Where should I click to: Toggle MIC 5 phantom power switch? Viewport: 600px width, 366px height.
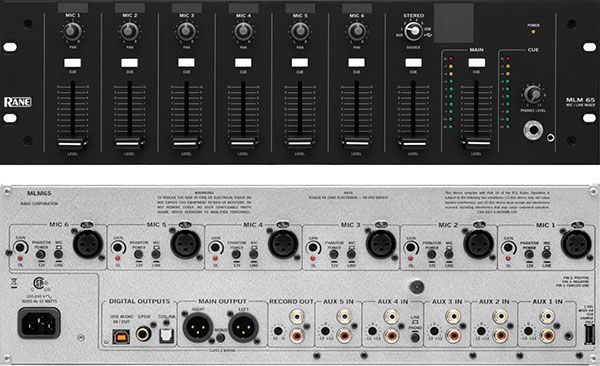[x=139, y=254]
